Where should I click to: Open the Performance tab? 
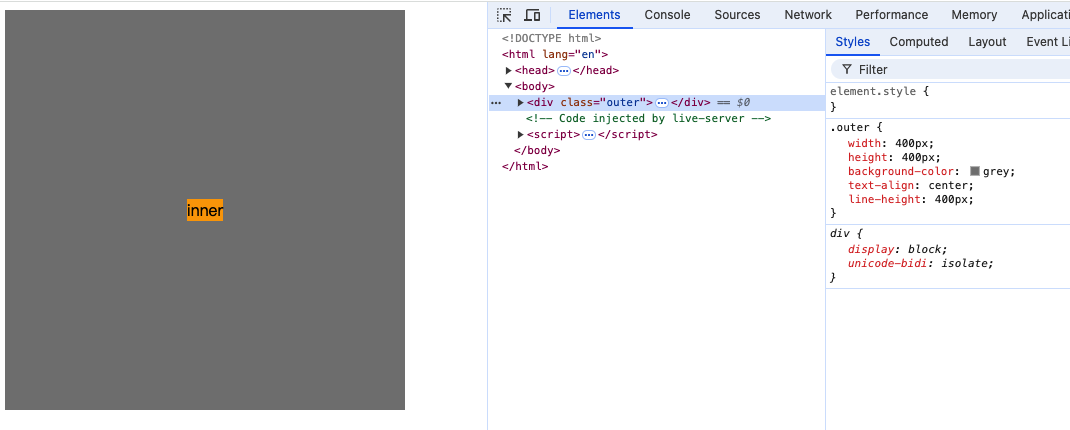(891, 15)
